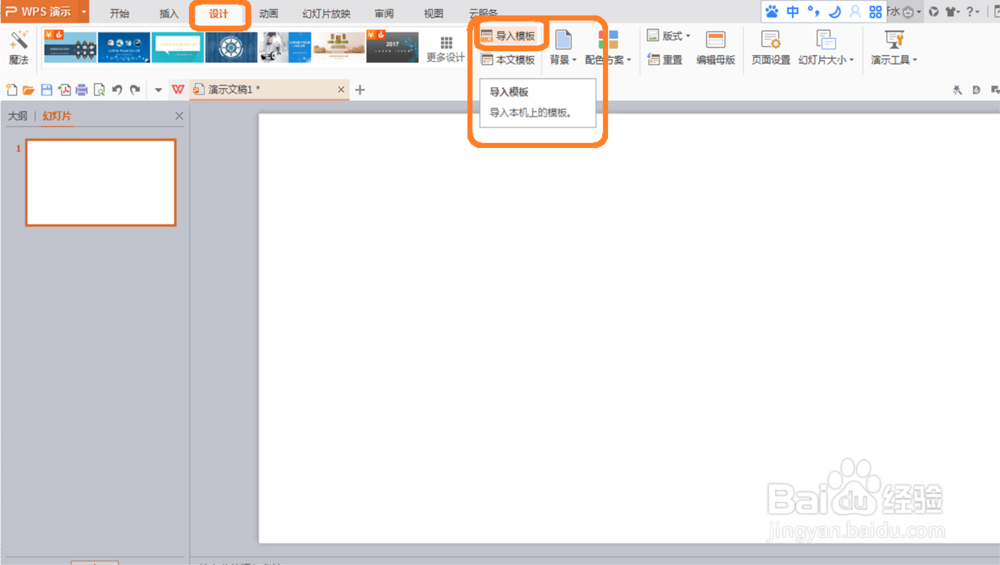Click the red WPS home icon

pyautogui.click(x=178, y=90)
